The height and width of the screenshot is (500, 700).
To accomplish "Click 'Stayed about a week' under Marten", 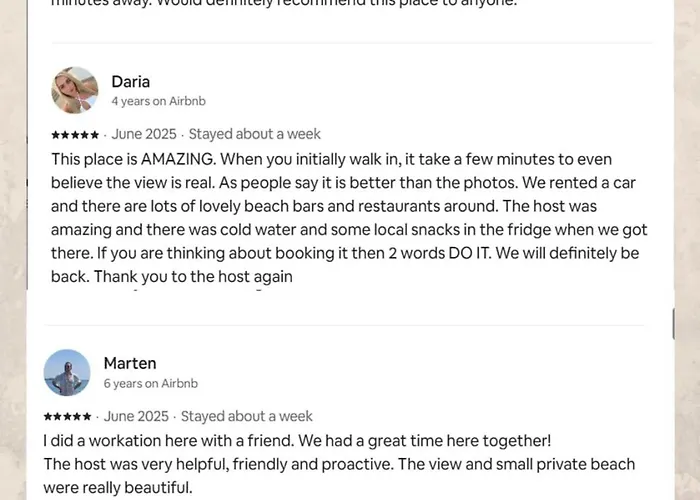I will pyautogui.click(x=247, y=416).
